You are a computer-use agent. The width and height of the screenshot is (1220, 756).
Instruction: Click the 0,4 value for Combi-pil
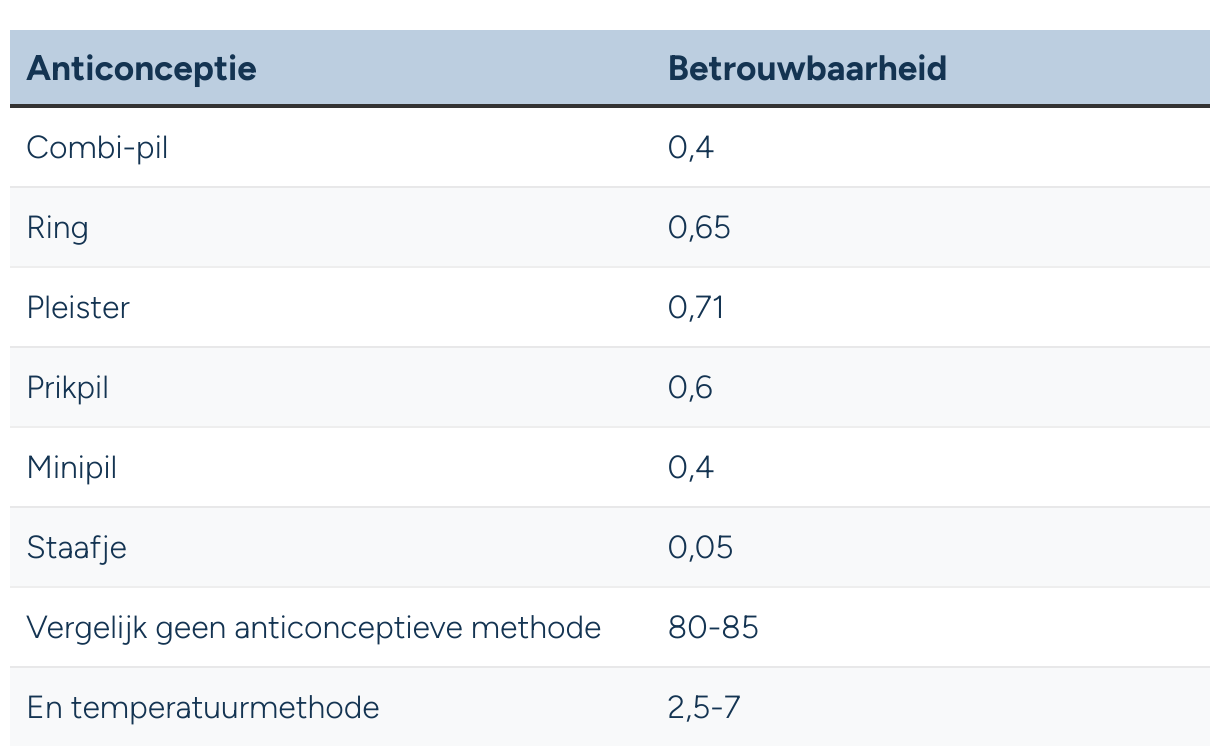point(691,148)
